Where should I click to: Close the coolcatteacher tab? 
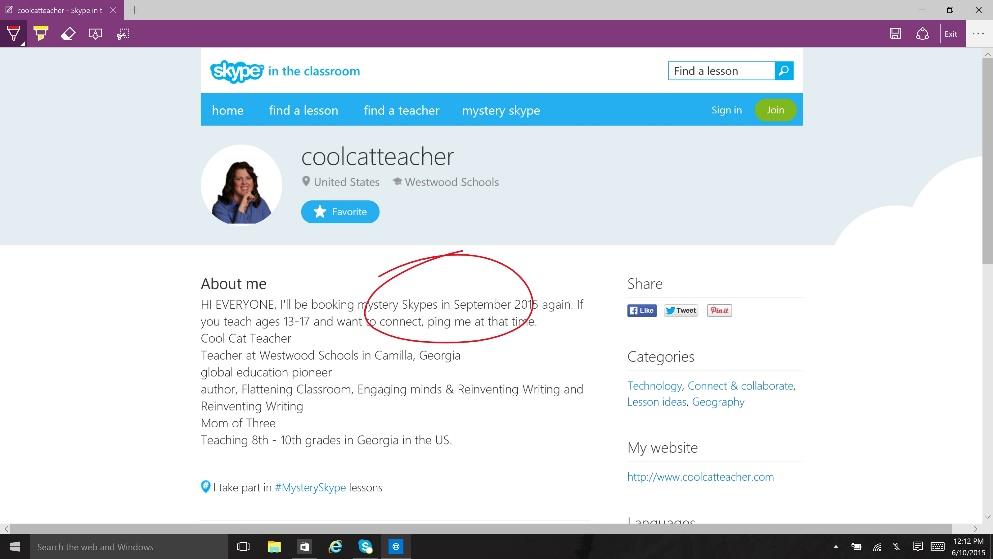113,10
